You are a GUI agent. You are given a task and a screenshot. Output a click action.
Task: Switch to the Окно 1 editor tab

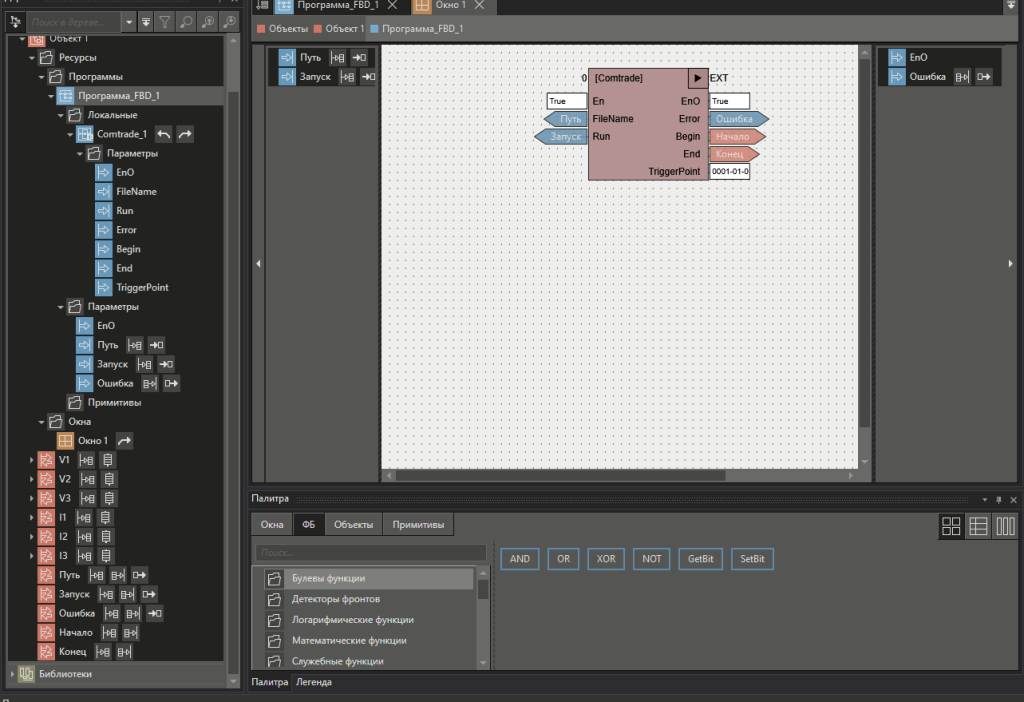pos(449,6)
